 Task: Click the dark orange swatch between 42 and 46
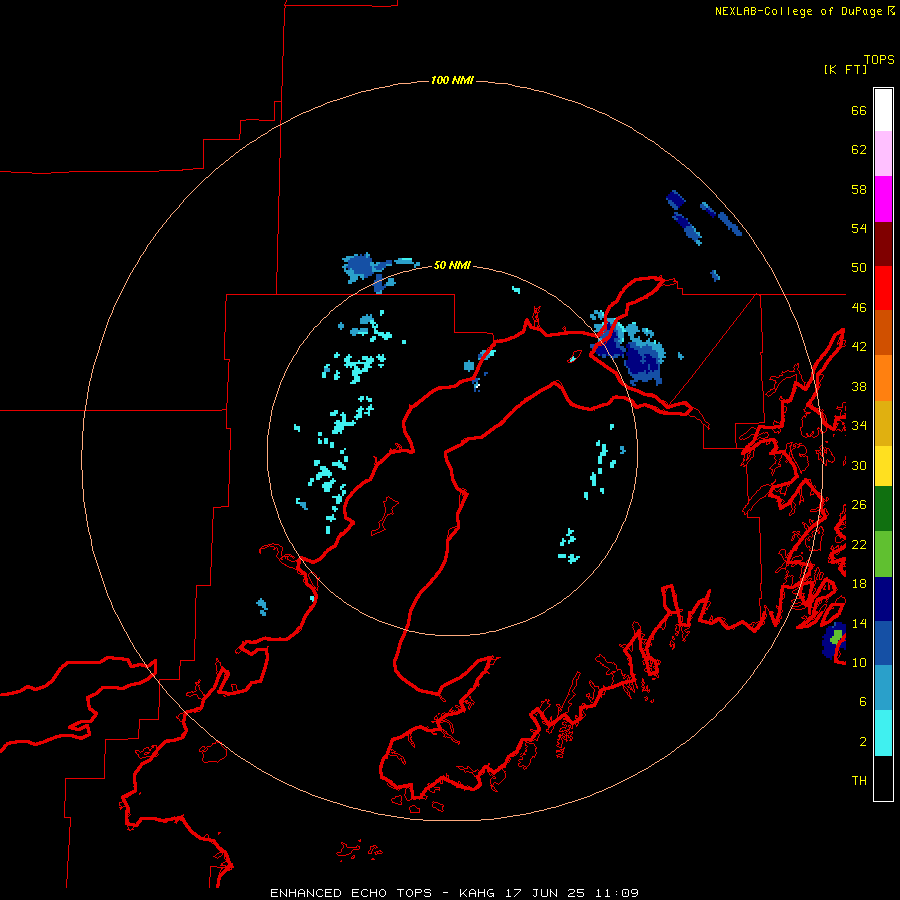(883, 332)
